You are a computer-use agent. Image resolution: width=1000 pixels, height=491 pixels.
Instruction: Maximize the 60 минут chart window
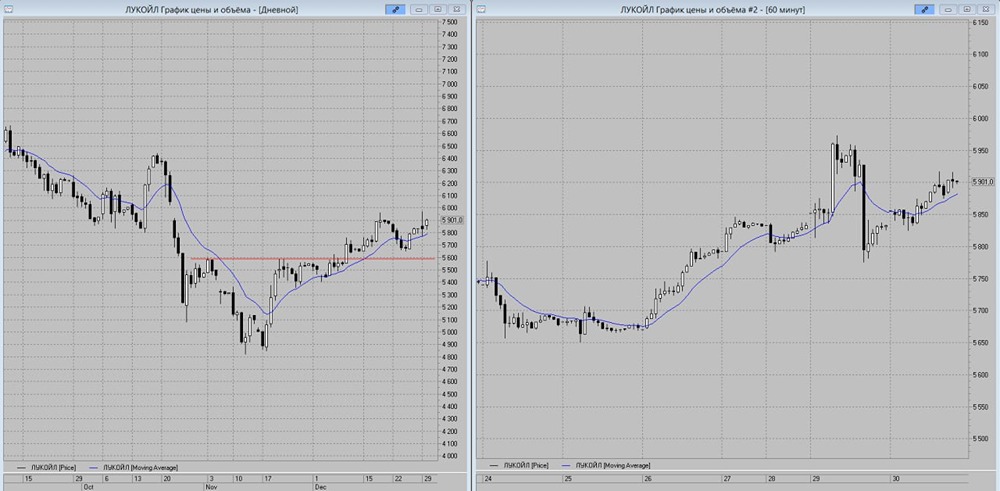tap(967, 10)
